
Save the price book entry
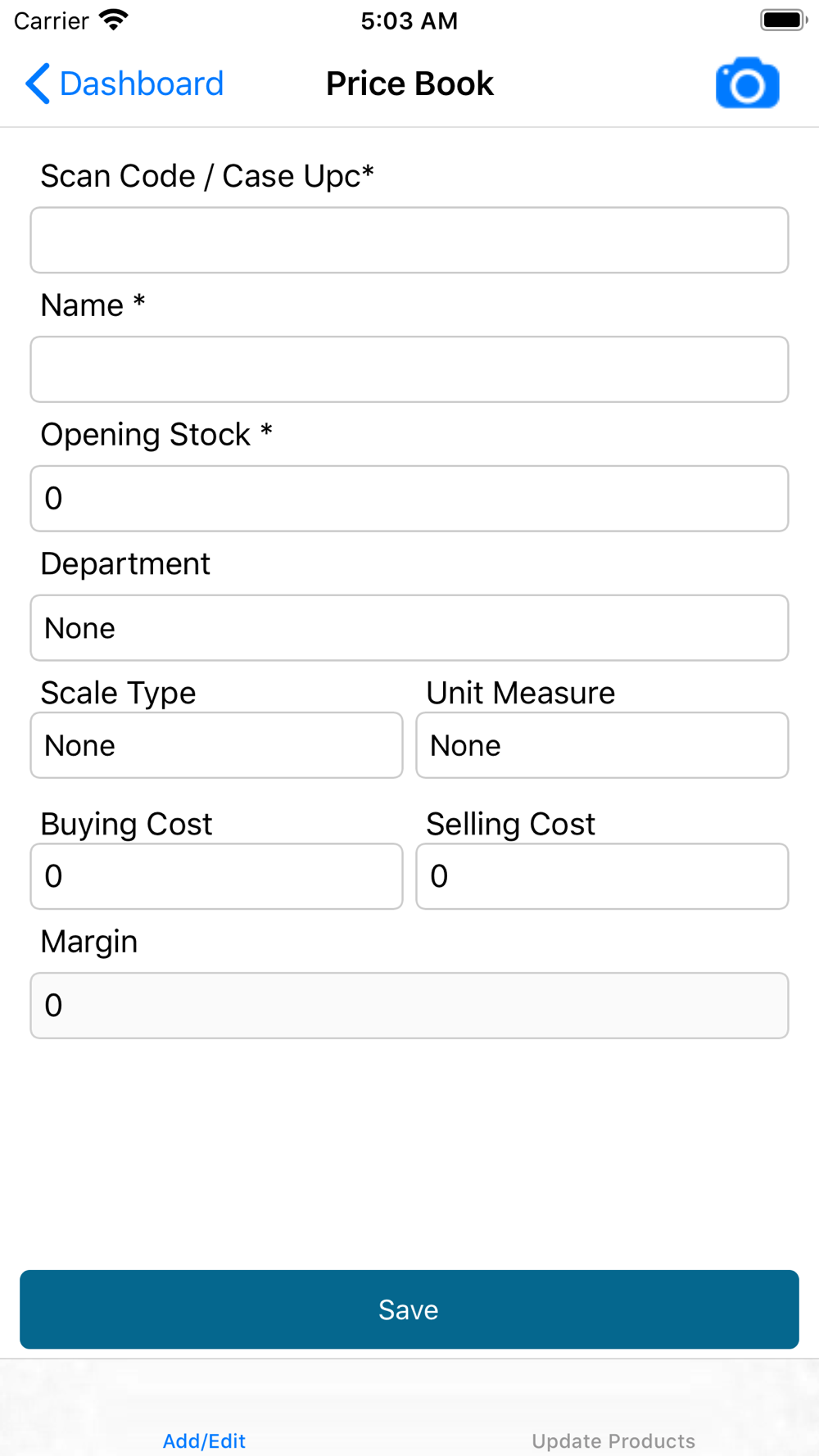[x=409, y=1309]
